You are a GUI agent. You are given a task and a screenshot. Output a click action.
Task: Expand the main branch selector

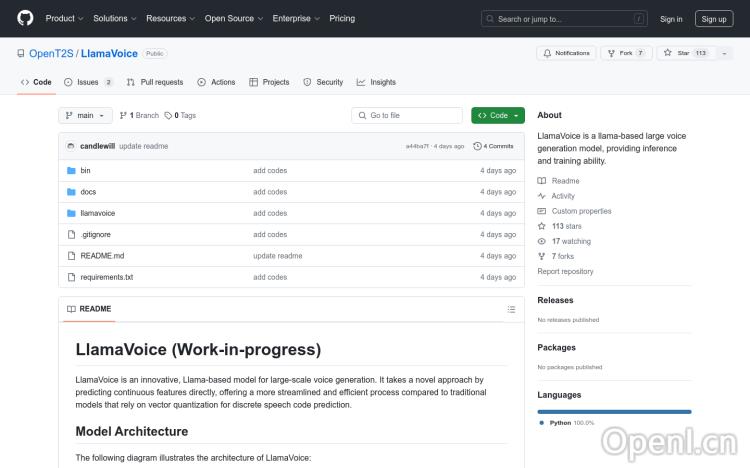(x=85, y=116)
